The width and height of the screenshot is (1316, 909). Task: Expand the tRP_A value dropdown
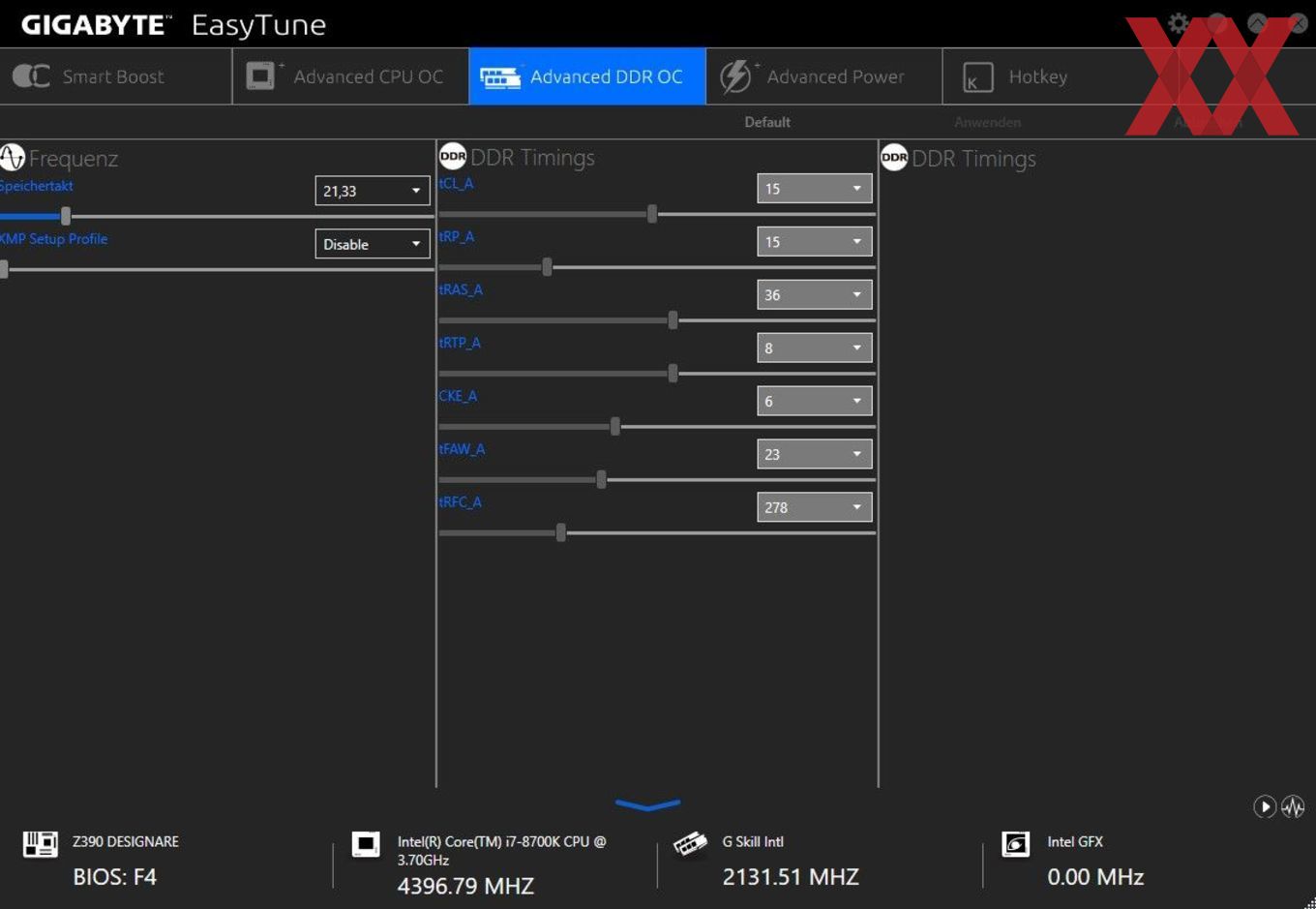point(814,242)
